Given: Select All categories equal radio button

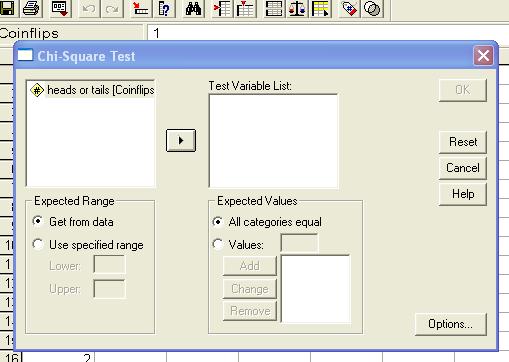Looking at the screenshot, I should click(218, 221).
